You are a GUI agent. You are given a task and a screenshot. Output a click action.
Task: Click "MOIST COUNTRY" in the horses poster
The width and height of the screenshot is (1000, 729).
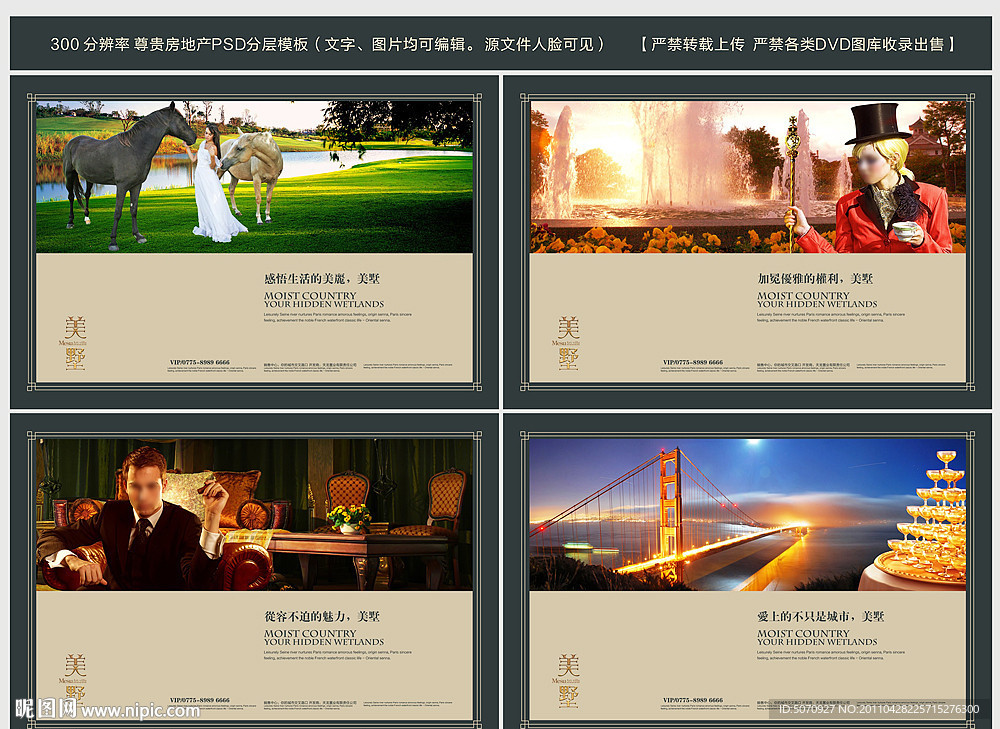pyautogui.click(x=310, y=295)
